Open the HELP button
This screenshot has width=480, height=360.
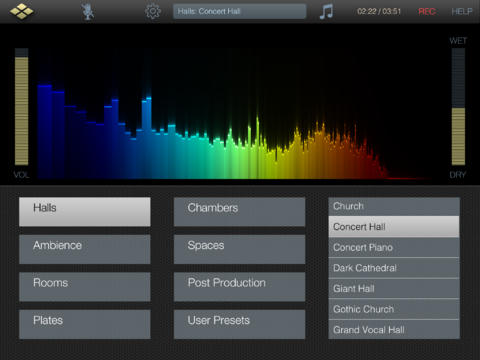(462, 12)
